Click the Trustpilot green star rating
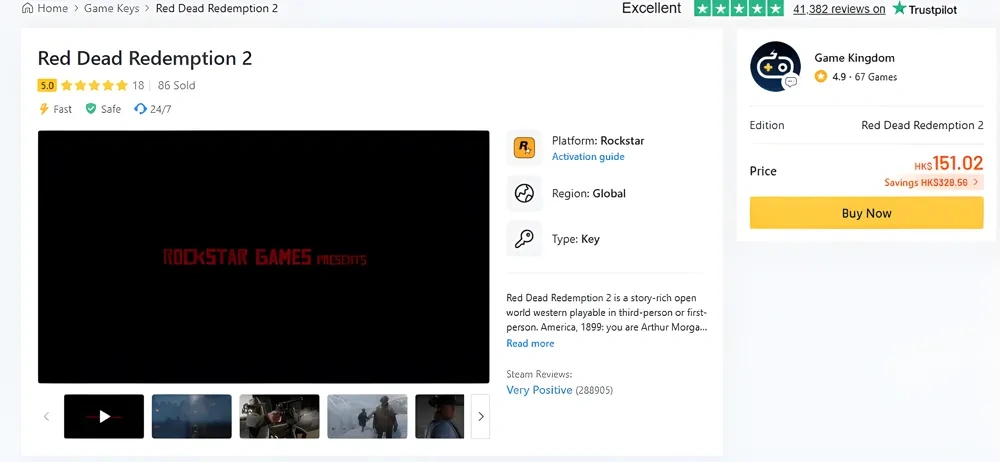 point(738,9)
